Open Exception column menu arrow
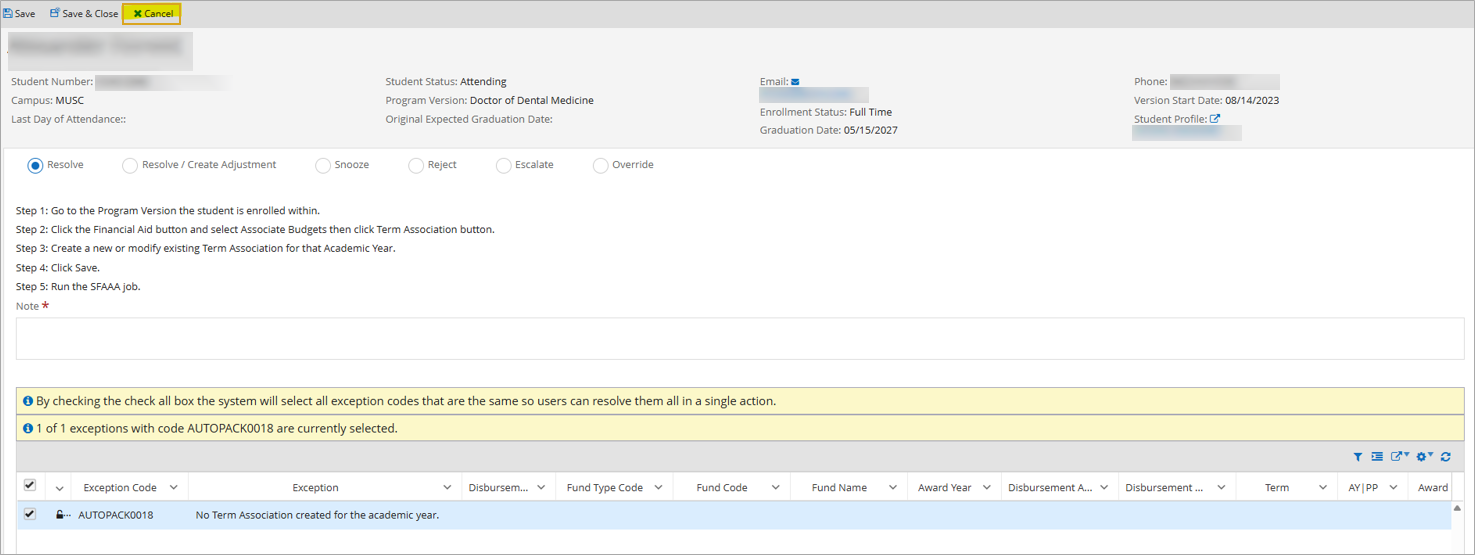 447,488
